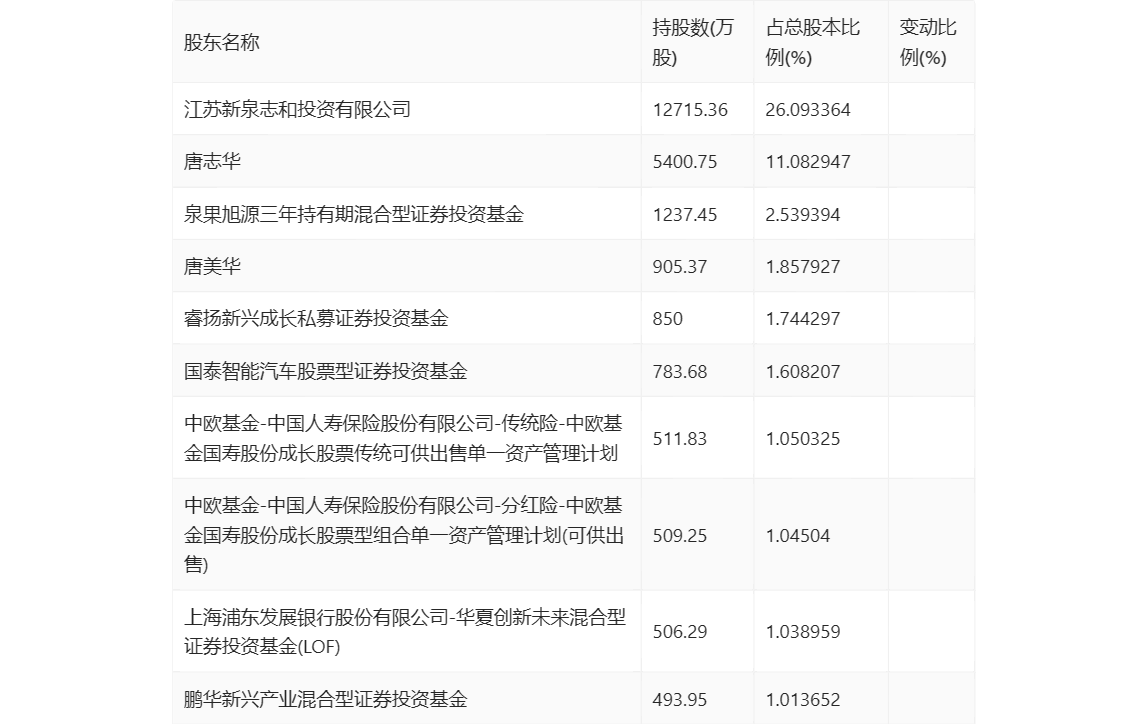Click the value 5400.75
Screen dimensions: 1148x724
685,162
